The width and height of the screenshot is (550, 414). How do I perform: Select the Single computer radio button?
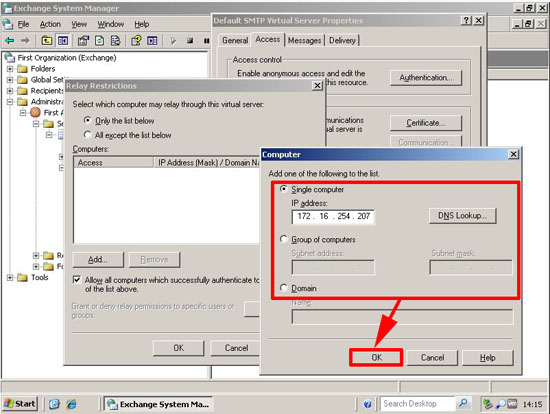[283, 189]
